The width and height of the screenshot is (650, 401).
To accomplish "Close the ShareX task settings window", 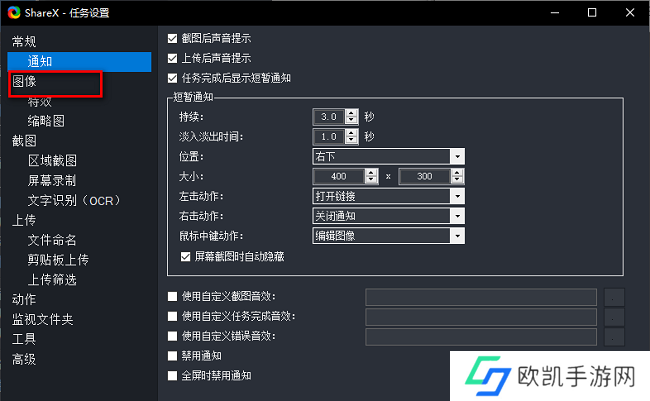I will pyautogui.click(x=630, y=12).
